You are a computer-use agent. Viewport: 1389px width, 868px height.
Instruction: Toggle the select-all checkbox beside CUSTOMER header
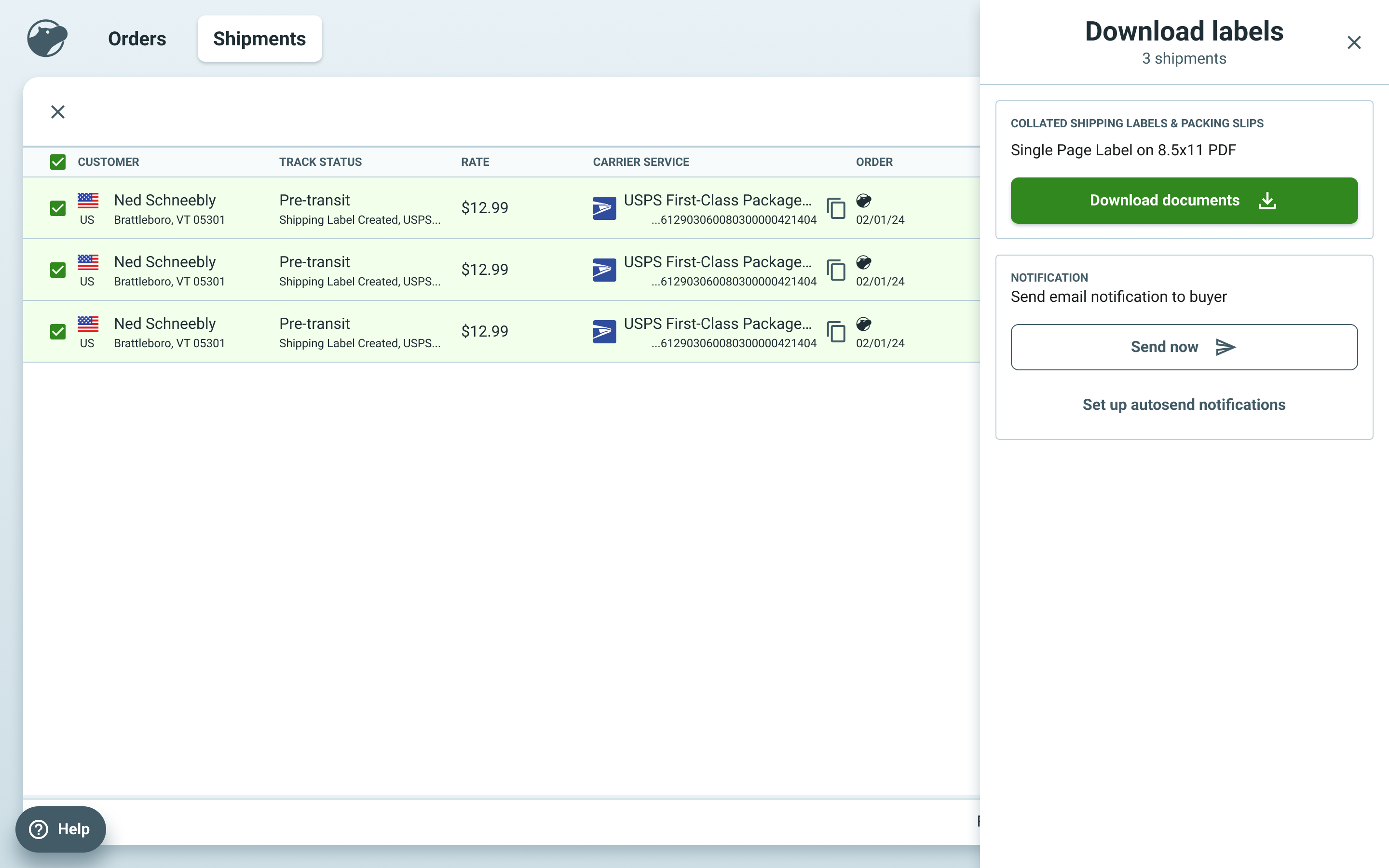pos(57,162)
